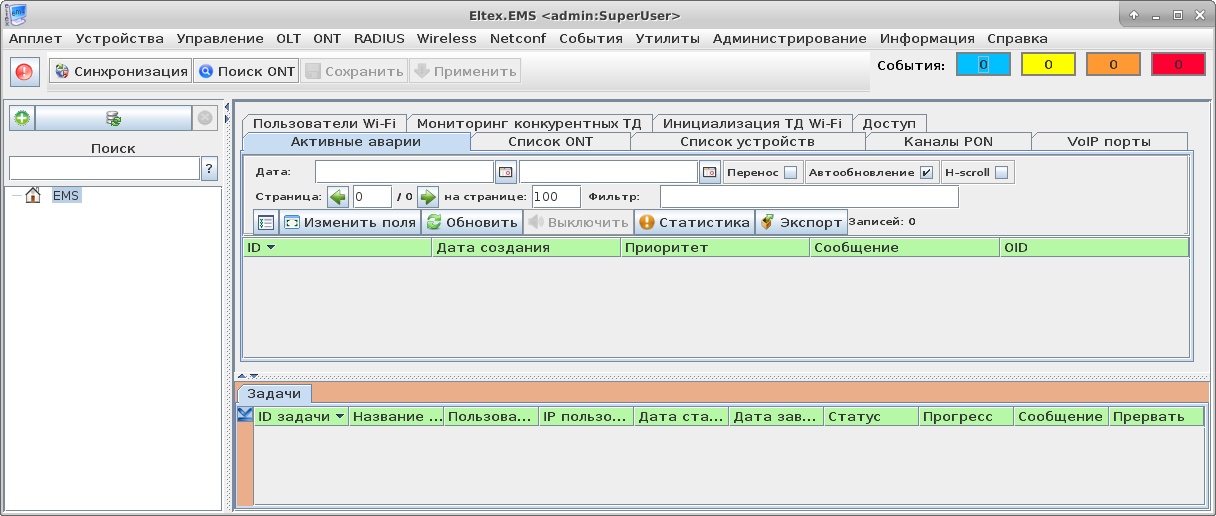Image resolution: width=1216 pixels, height=516 pixels.
Task: Click the database tree refresh button
Action: pos(113,118)
